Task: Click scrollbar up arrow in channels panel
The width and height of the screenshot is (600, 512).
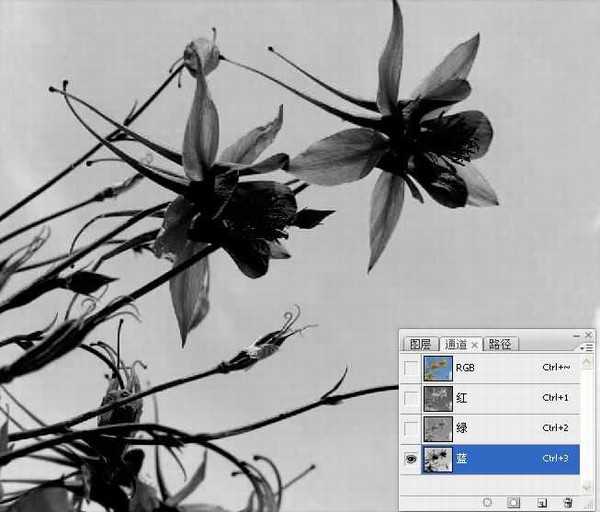Action: (586, 360)
